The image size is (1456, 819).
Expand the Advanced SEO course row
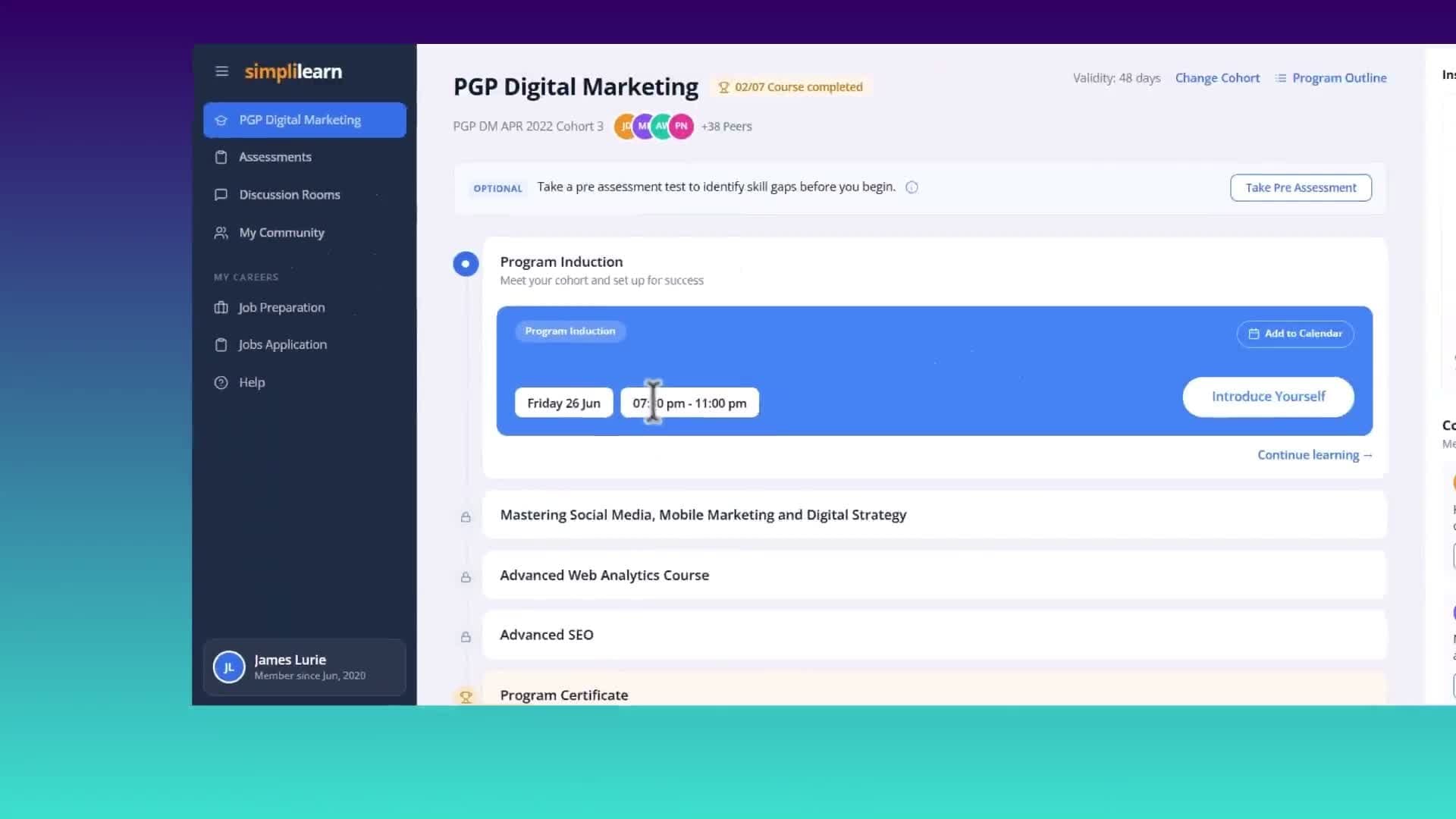click(934, 635)
